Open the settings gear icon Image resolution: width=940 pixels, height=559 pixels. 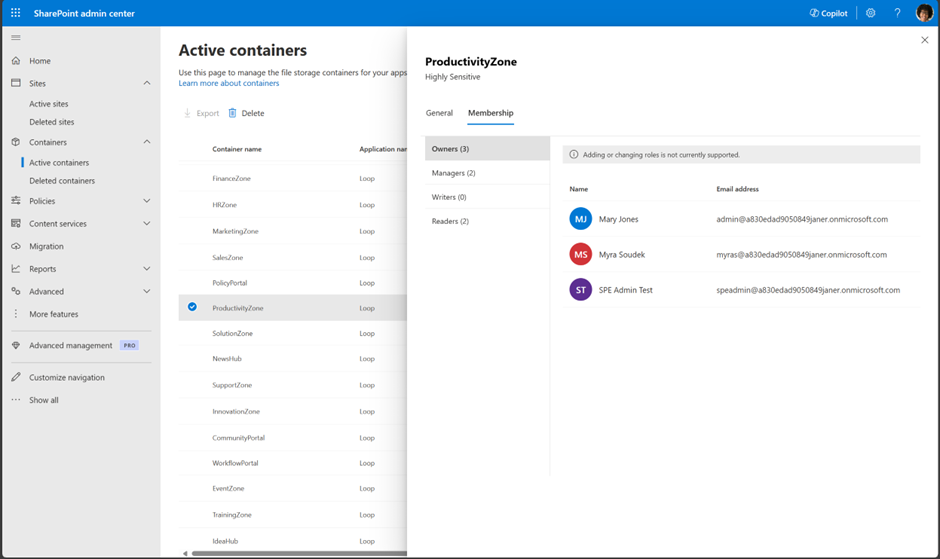[870, 13]
